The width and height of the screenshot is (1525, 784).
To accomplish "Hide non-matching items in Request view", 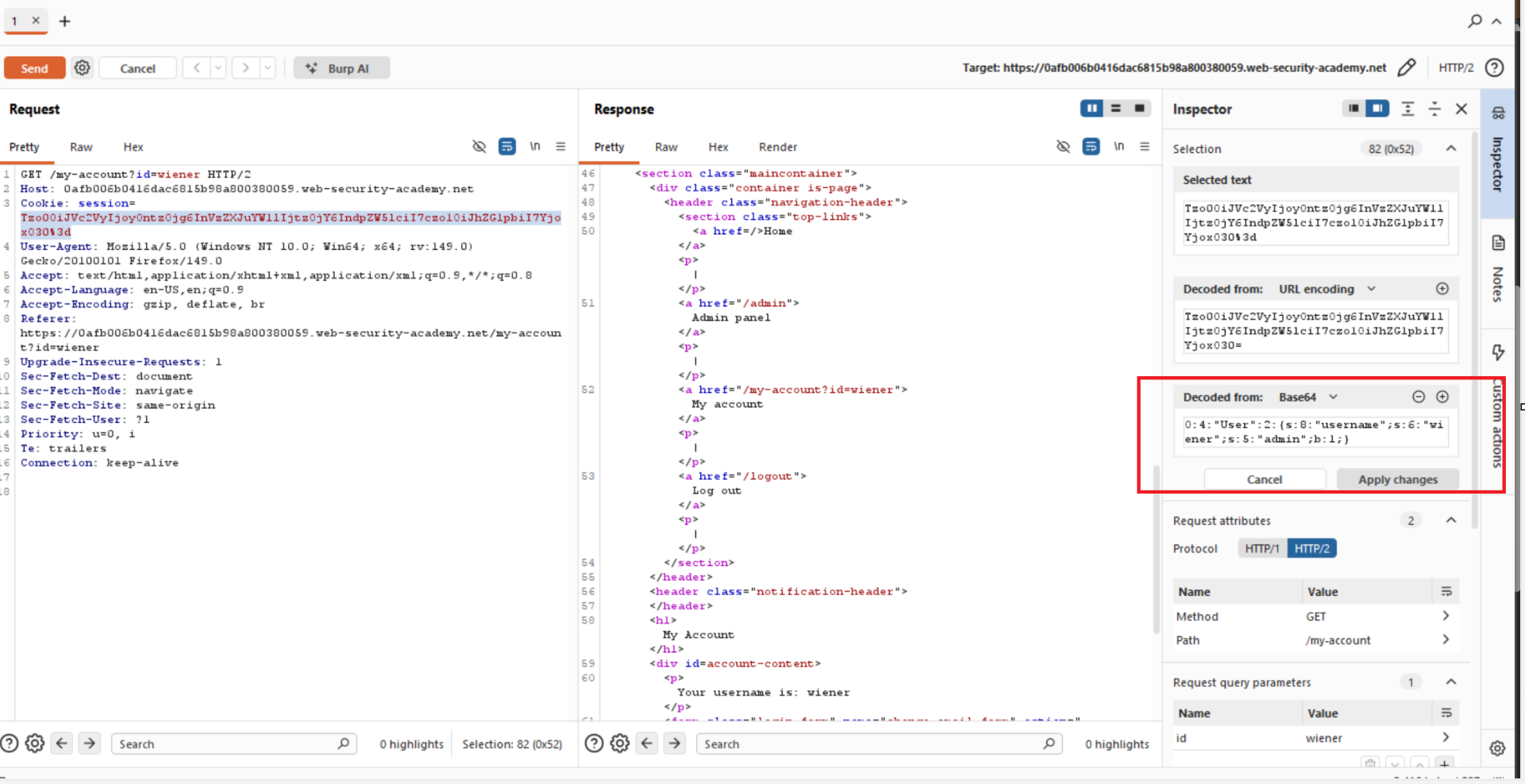I will pos(479,147).
